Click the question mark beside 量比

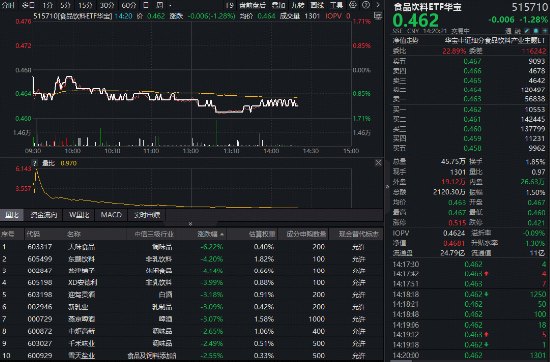(x=34, y=163)
